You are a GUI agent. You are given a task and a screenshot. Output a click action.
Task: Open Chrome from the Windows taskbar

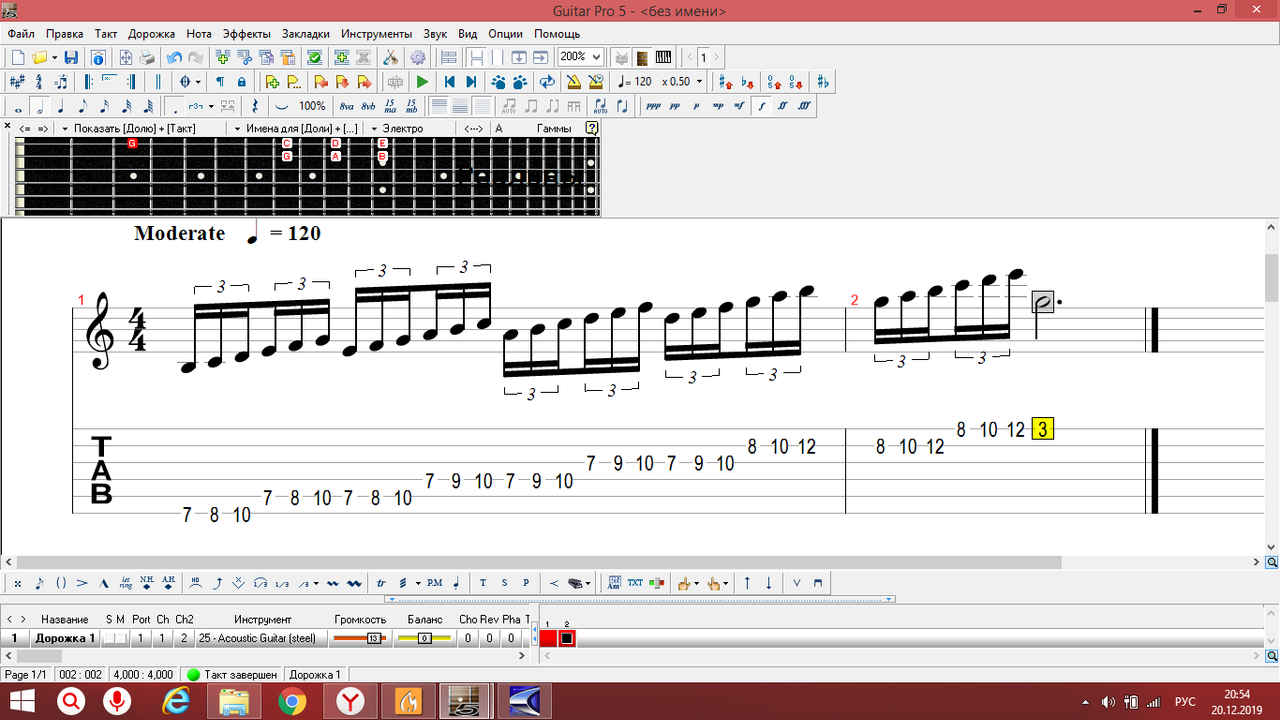292,702
